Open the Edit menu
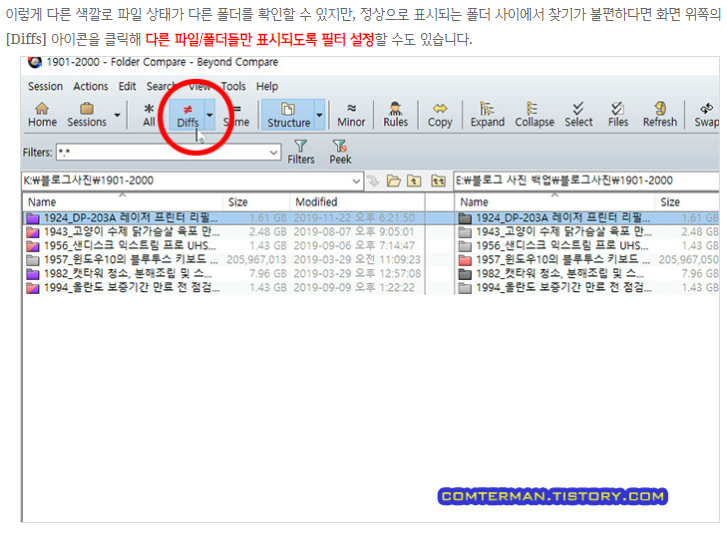This screenshot has width=727, height=534. coord(127,86)
